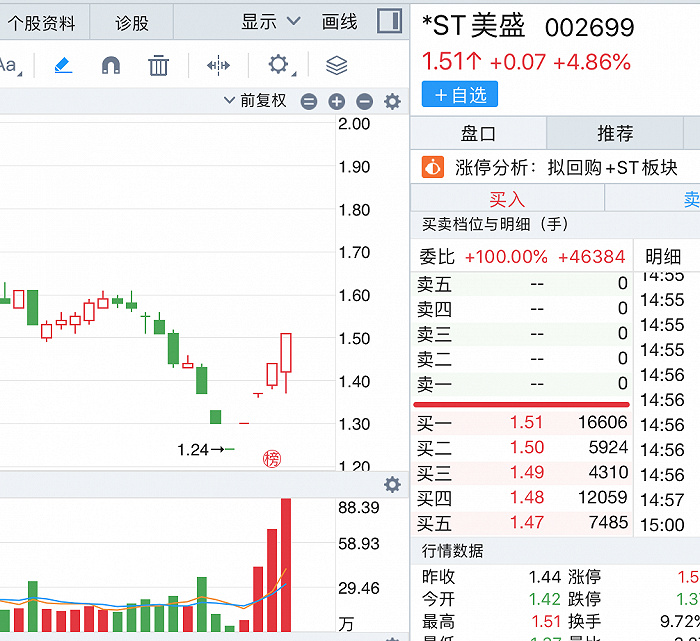Click the 14:57 detail timestamp

pos(662,500)
